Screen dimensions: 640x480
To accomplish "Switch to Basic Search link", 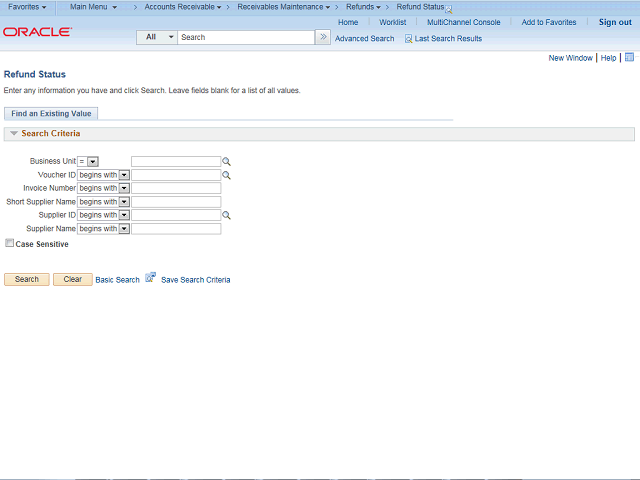I will [118, 280].
